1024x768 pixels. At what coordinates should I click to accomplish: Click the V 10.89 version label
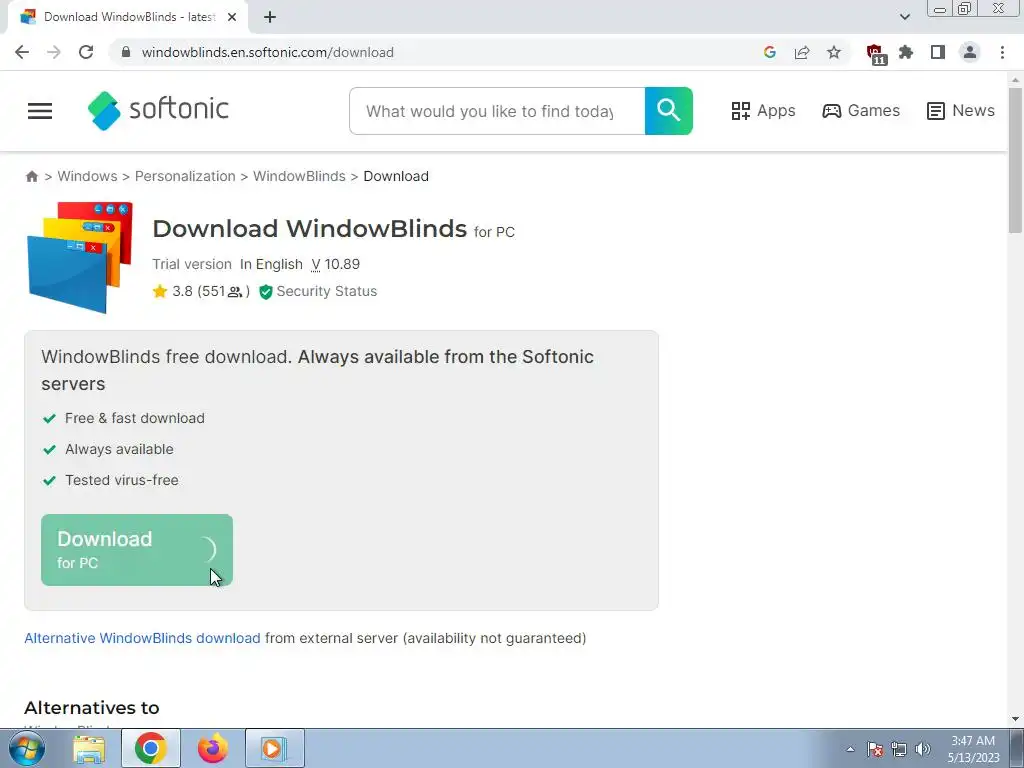click(336, 264)
